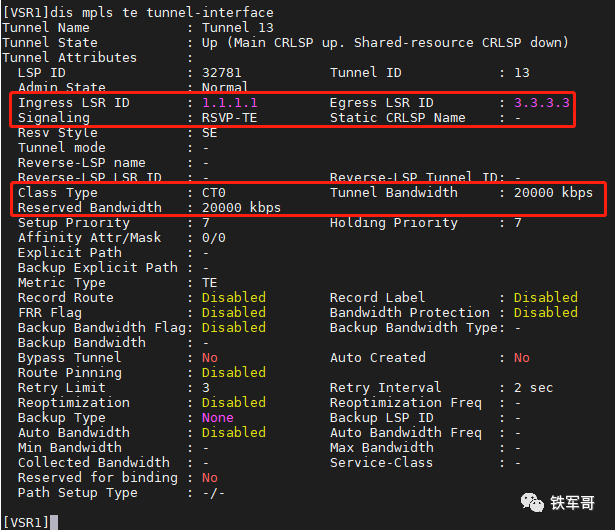
Task: Click the Retry Interval 2 sec value
Action: pos(534,388)
